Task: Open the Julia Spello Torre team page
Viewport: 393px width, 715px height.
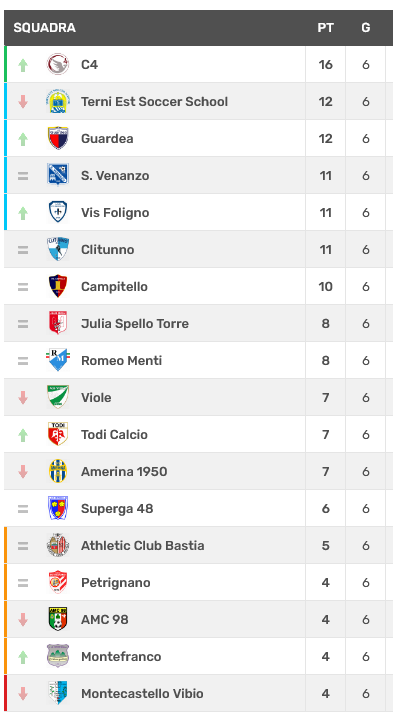Action: click(135, 323)
